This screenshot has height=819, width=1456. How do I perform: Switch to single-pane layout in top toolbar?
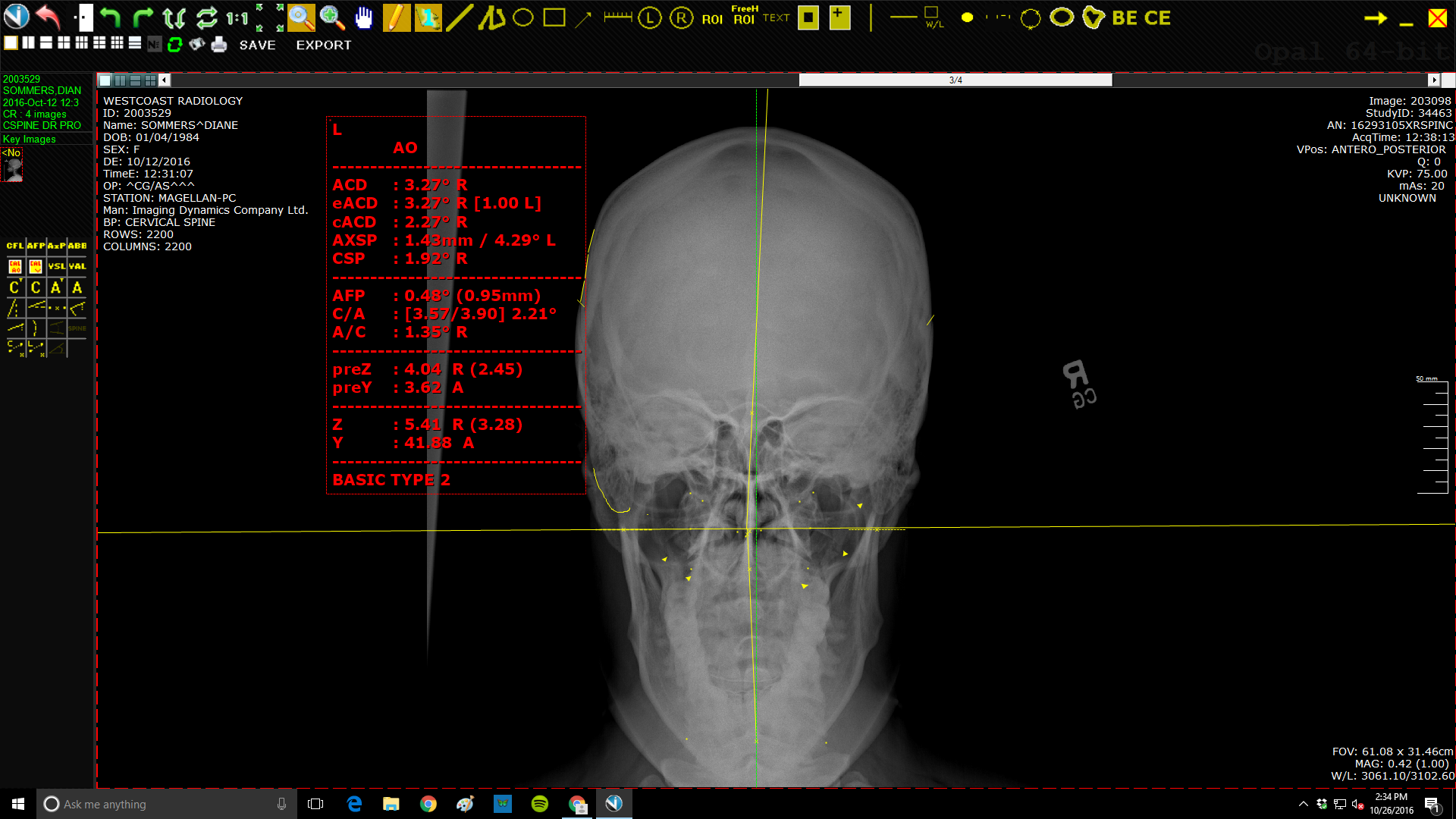point(11,43)
